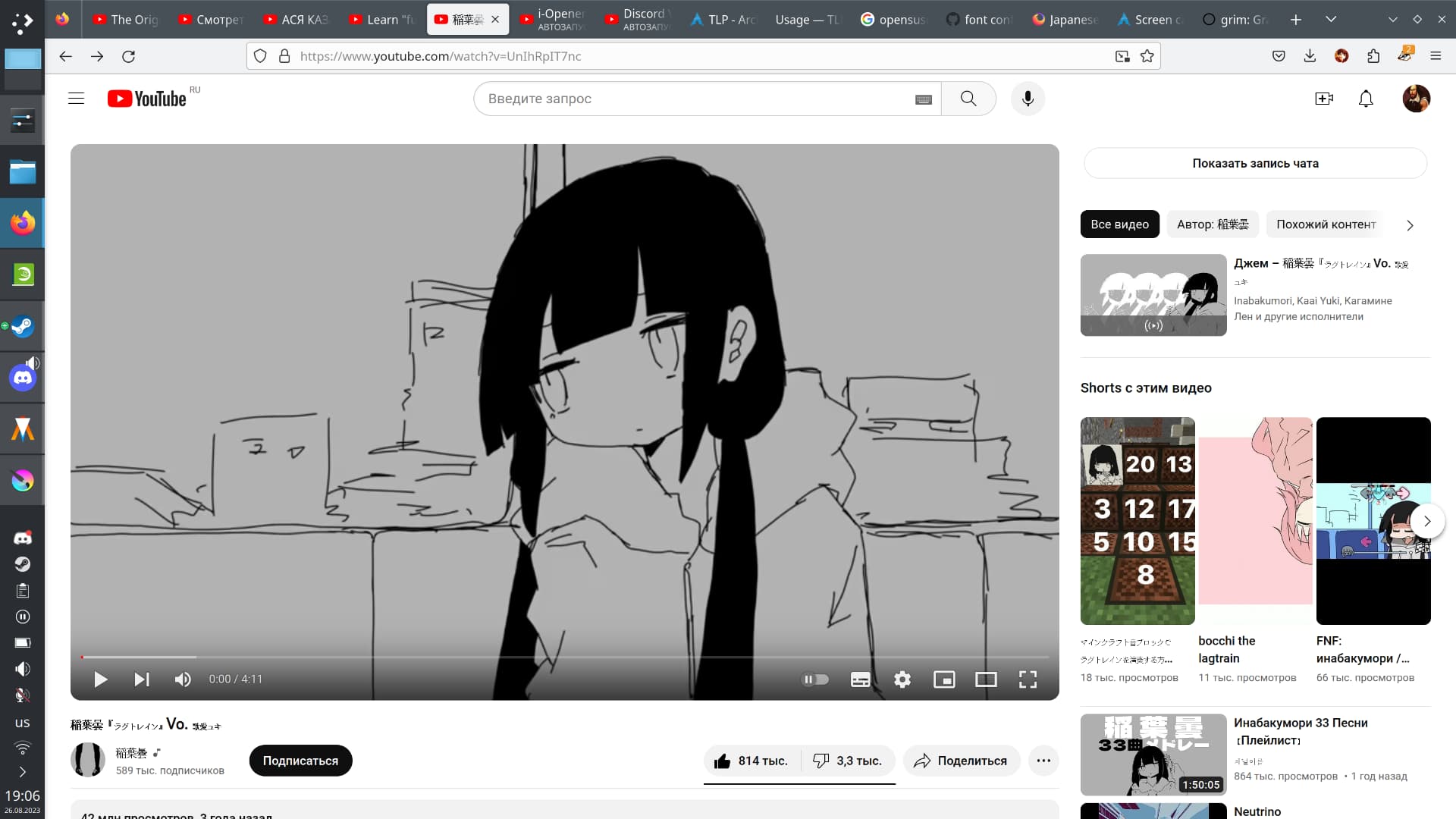Open the more actions menu
Viewport: 1456px width, 819px height.
tap(1043, 761)
